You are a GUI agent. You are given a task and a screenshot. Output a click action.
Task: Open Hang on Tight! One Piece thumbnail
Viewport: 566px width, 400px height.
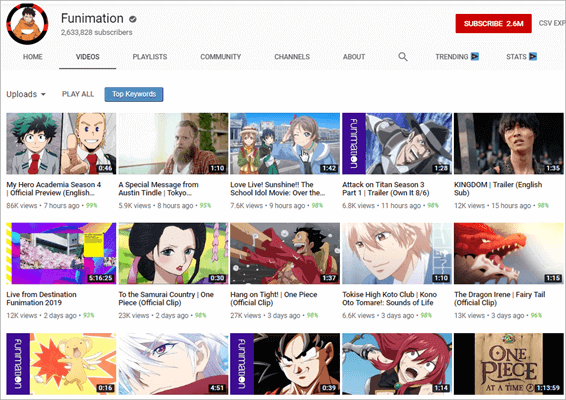pos(285,253)
